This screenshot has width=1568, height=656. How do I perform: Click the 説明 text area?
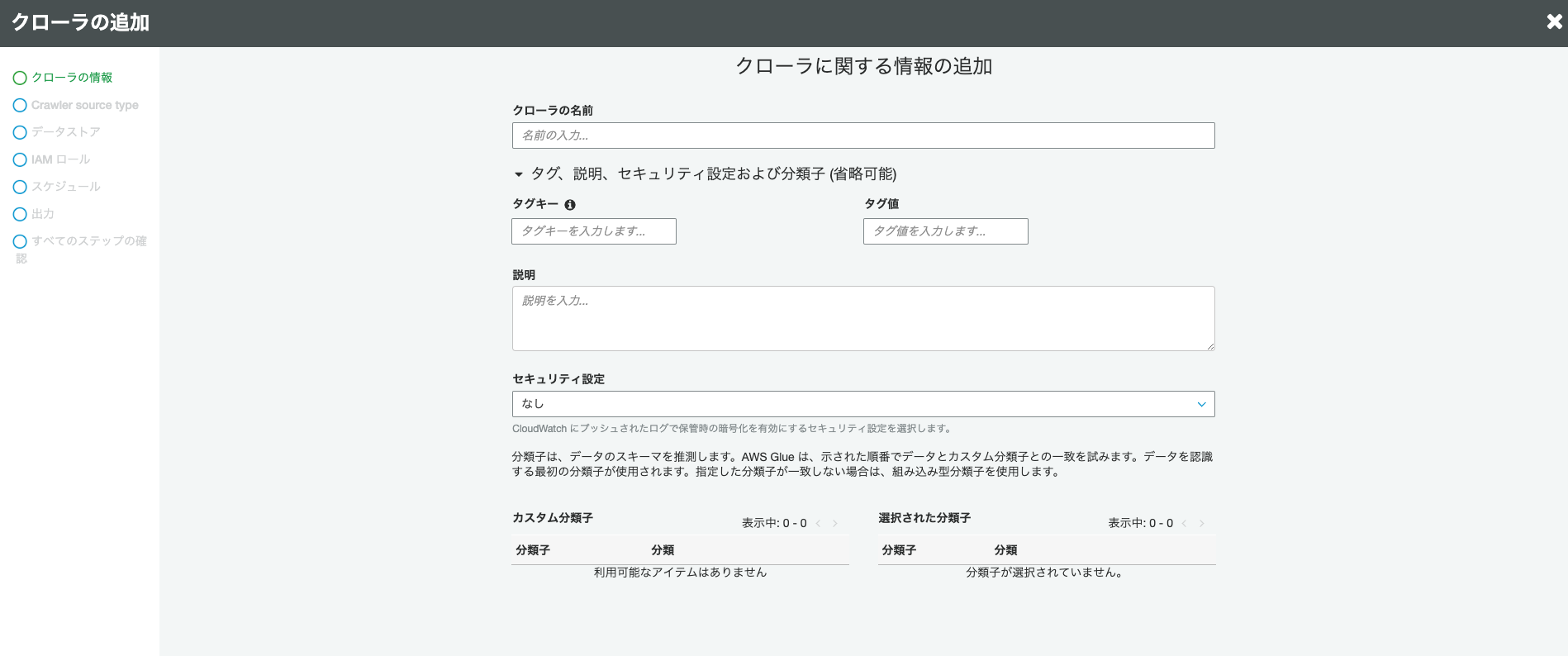(863, 318)
